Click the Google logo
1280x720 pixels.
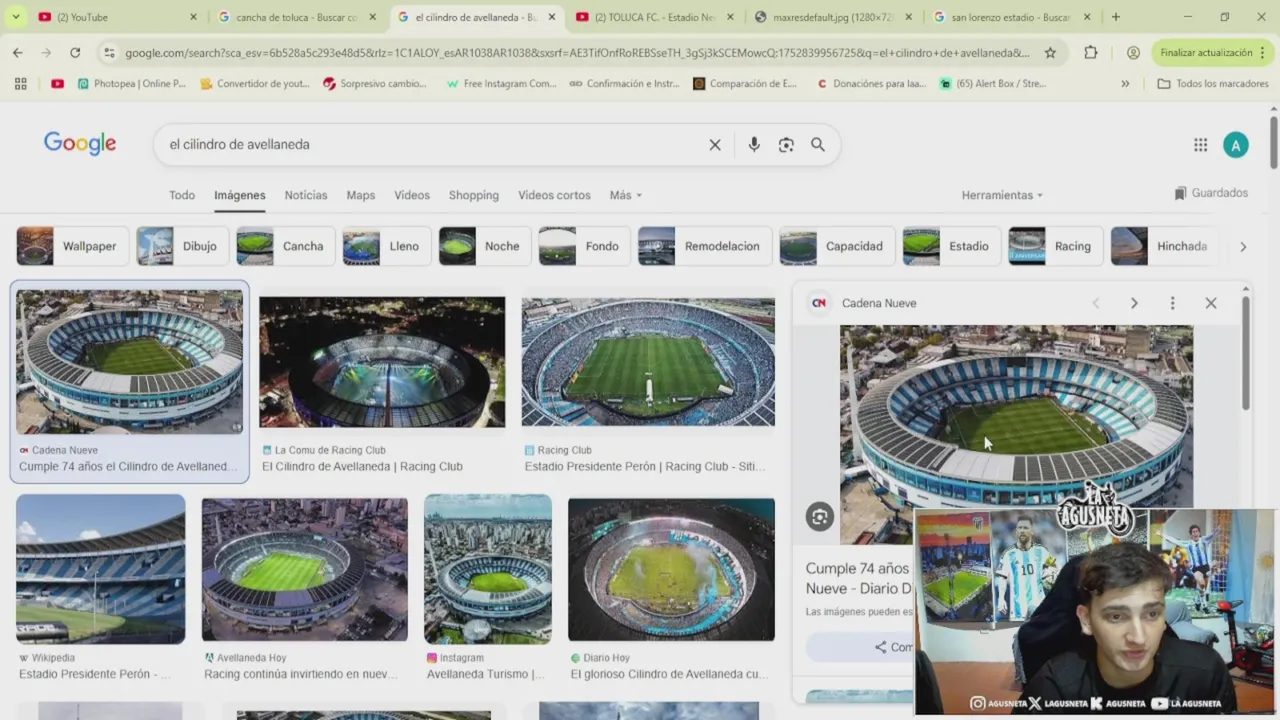coord(80,144)
